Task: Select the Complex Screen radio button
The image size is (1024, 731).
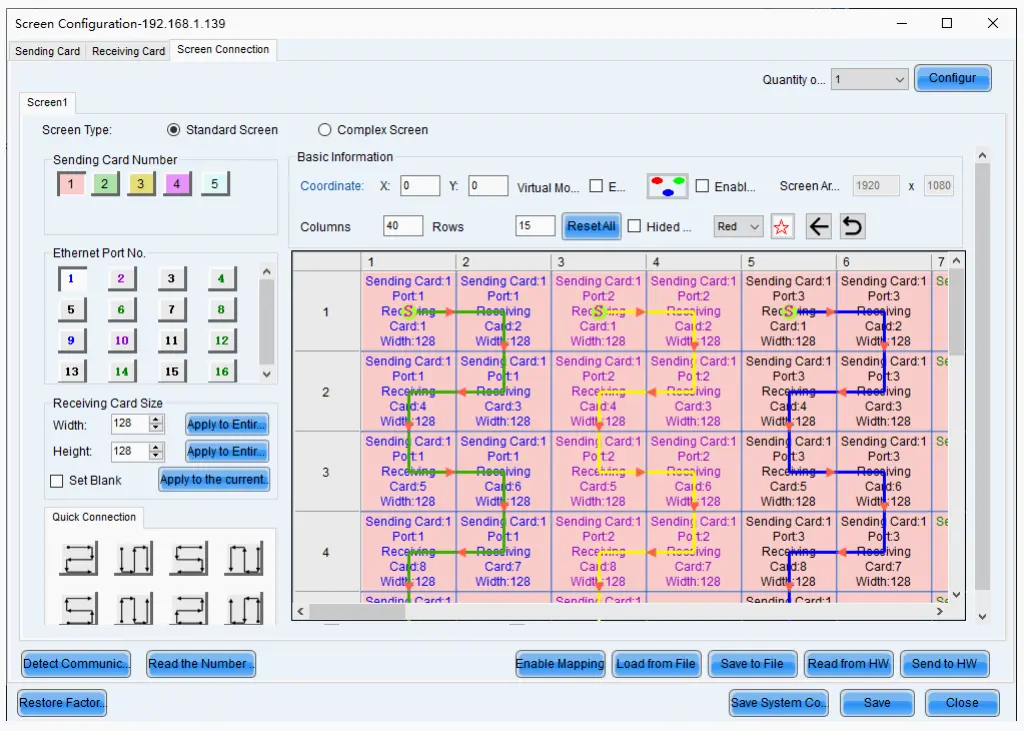Action: tap(324, 130)
